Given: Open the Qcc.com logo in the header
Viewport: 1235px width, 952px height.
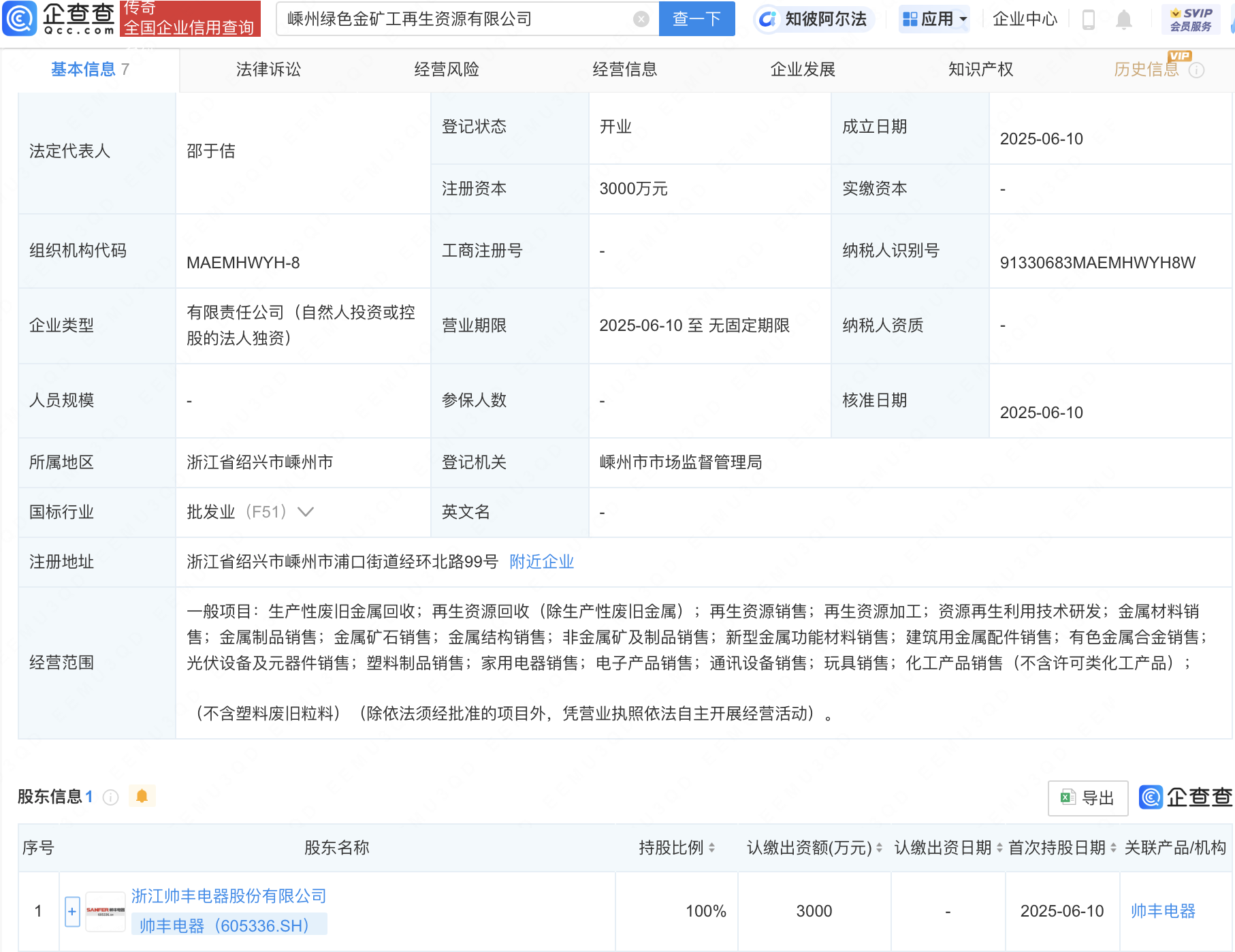Looking at the screenshot, I should (59, 18).
